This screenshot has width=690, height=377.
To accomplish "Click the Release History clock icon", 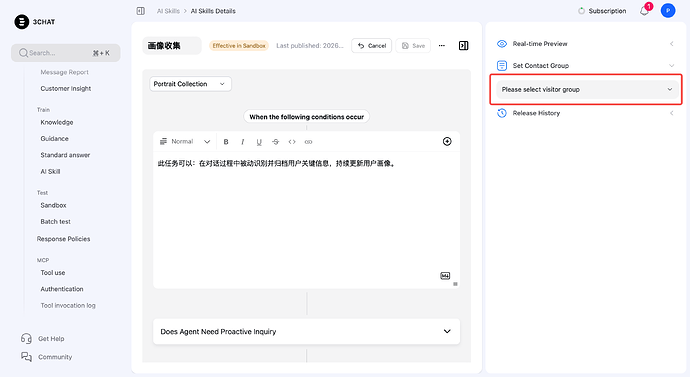I will click(502, 113).
